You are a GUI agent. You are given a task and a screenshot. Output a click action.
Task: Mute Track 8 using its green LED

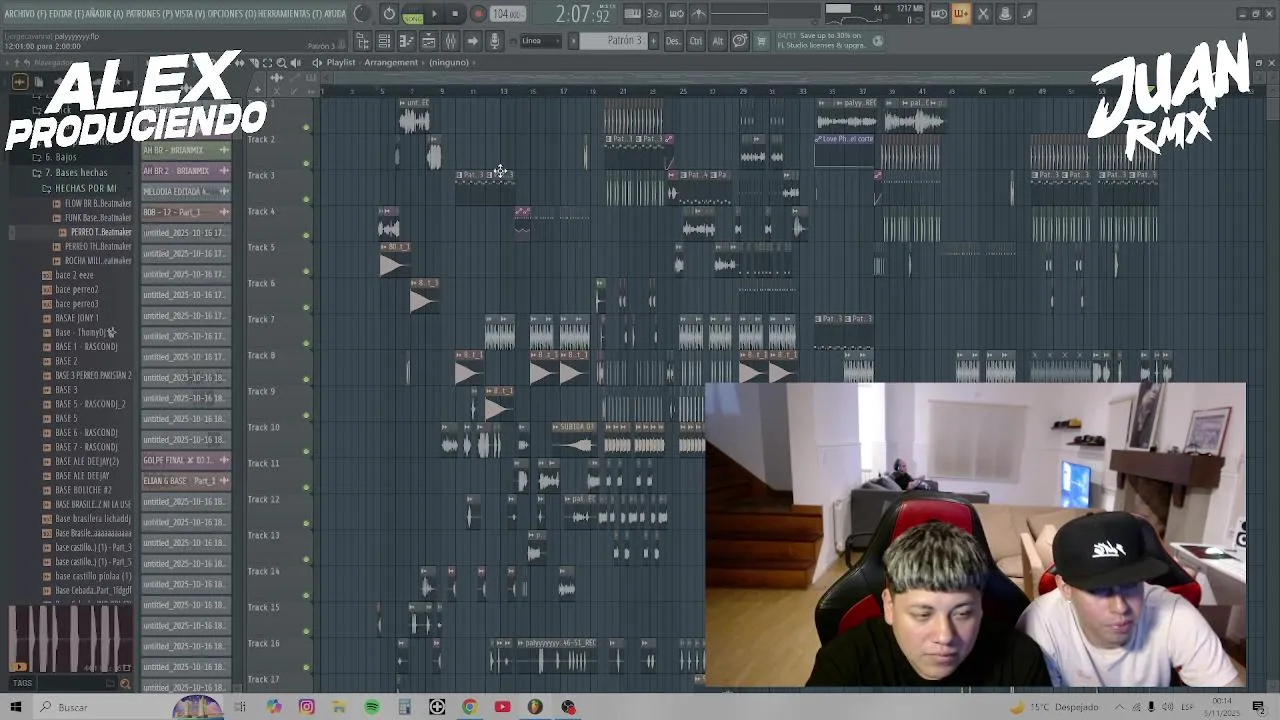(306, 379)
